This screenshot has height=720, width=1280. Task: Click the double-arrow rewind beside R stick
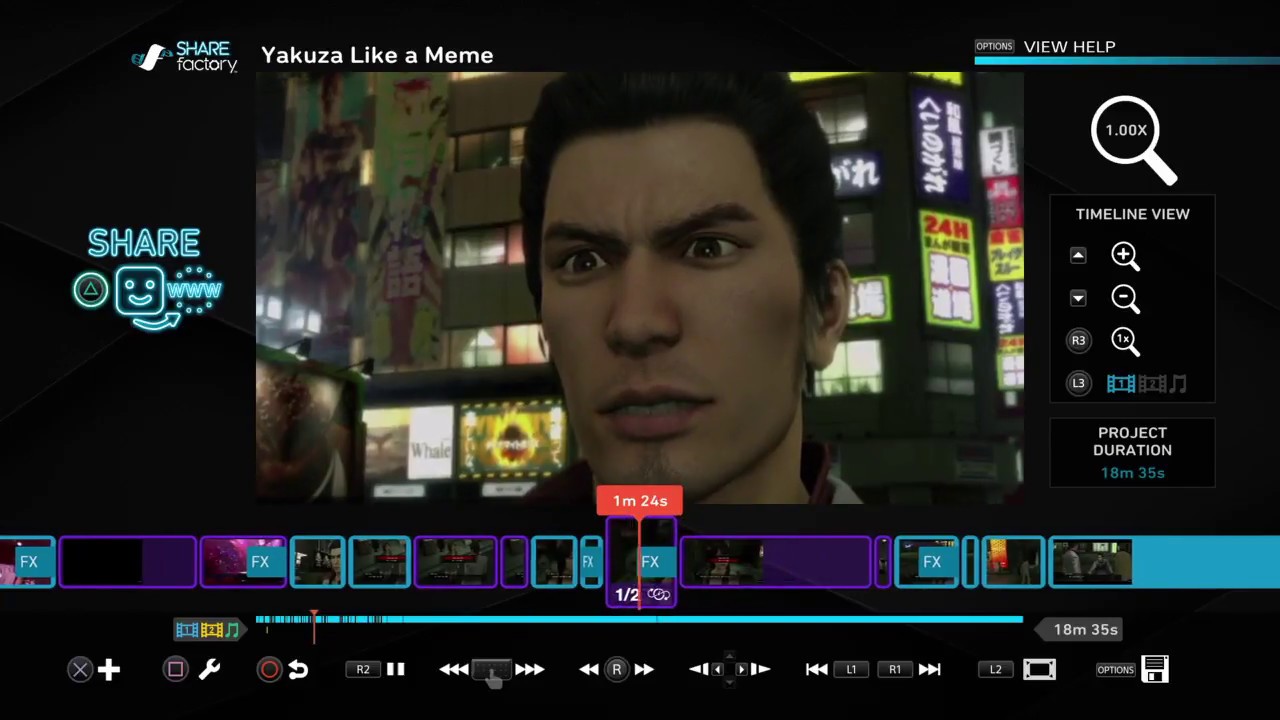click(x=589, y=670)
